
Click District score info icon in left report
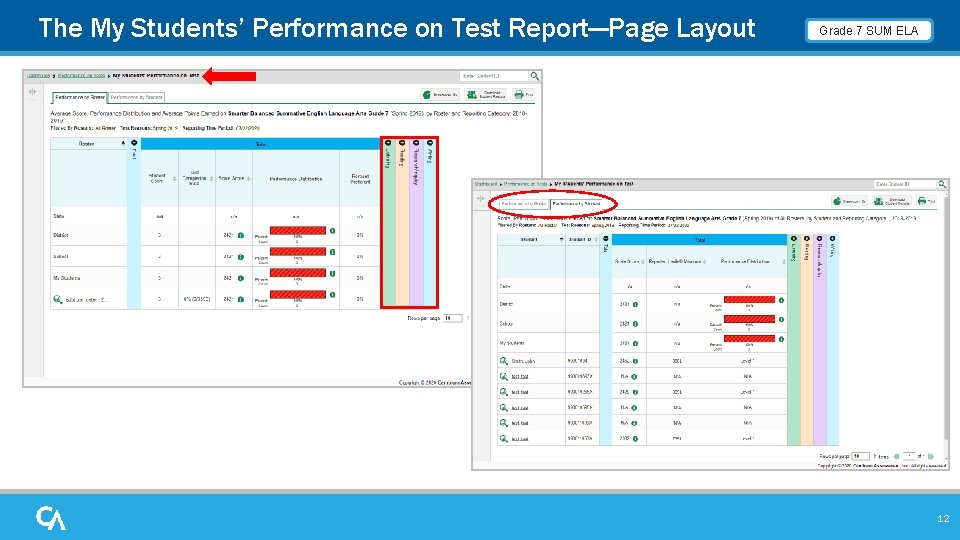(241, 235)
